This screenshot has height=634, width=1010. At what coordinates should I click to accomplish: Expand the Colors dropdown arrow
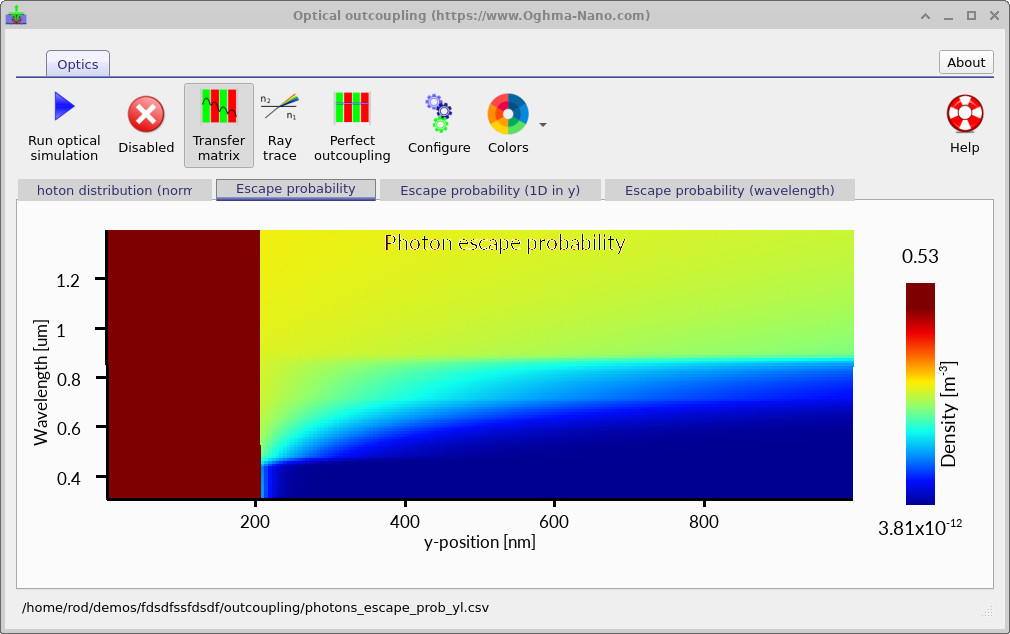tap(543, 125)
